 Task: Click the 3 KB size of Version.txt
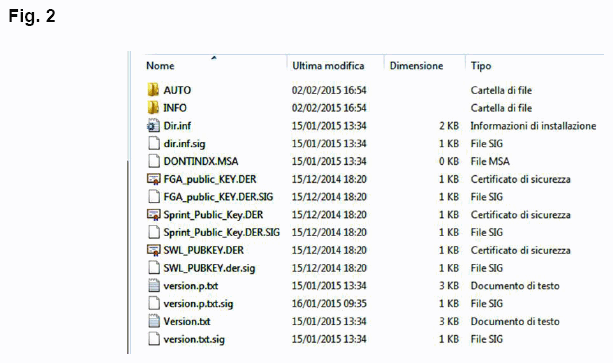(x=449, y=322)
